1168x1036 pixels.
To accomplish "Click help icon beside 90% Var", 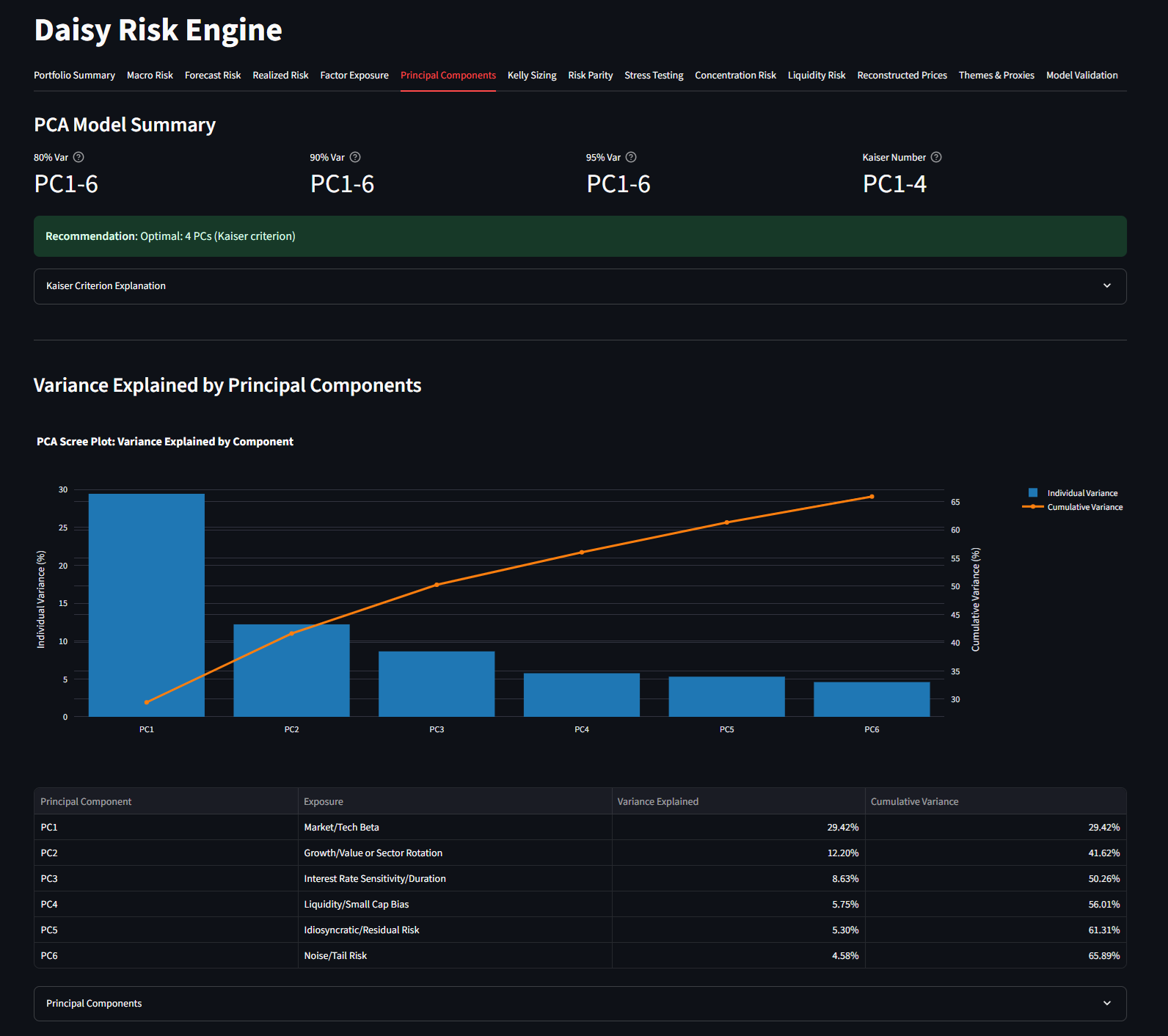I will (x=355, y=157).
